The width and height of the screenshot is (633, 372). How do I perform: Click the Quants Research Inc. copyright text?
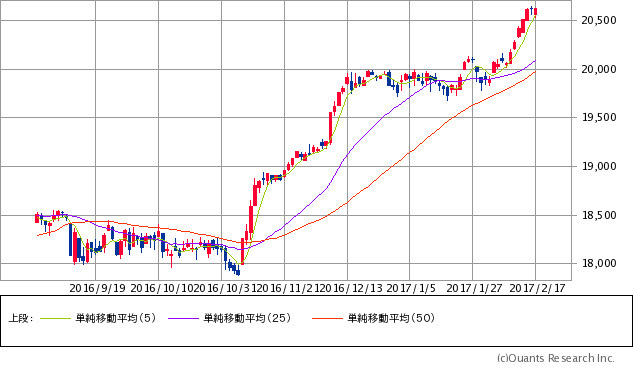click(x=555, y=358)
